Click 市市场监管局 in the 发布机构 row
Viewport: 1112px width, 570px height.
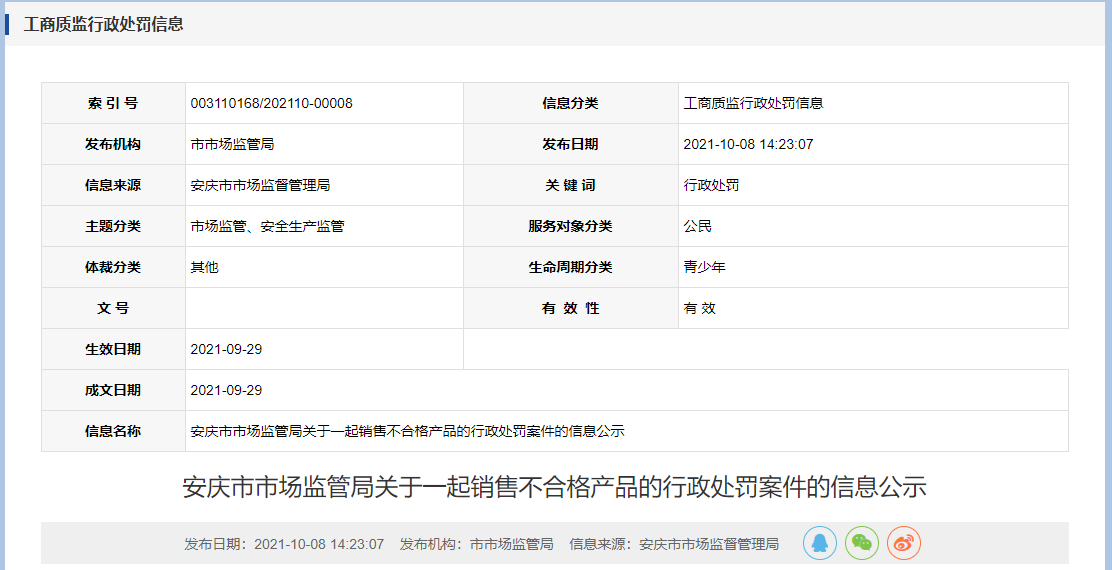coord(233,145)
